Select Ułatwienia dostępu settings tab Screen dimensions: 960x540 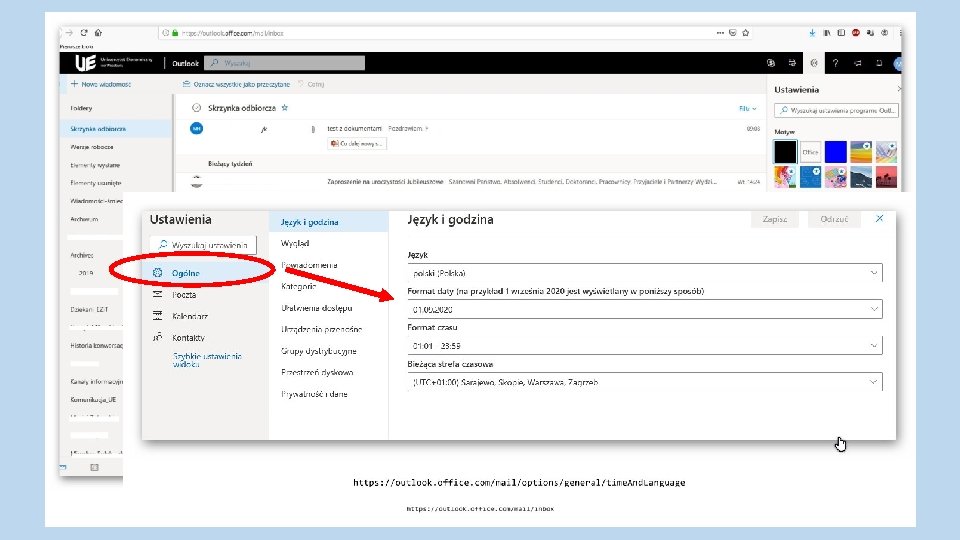(x=317, y=308)
